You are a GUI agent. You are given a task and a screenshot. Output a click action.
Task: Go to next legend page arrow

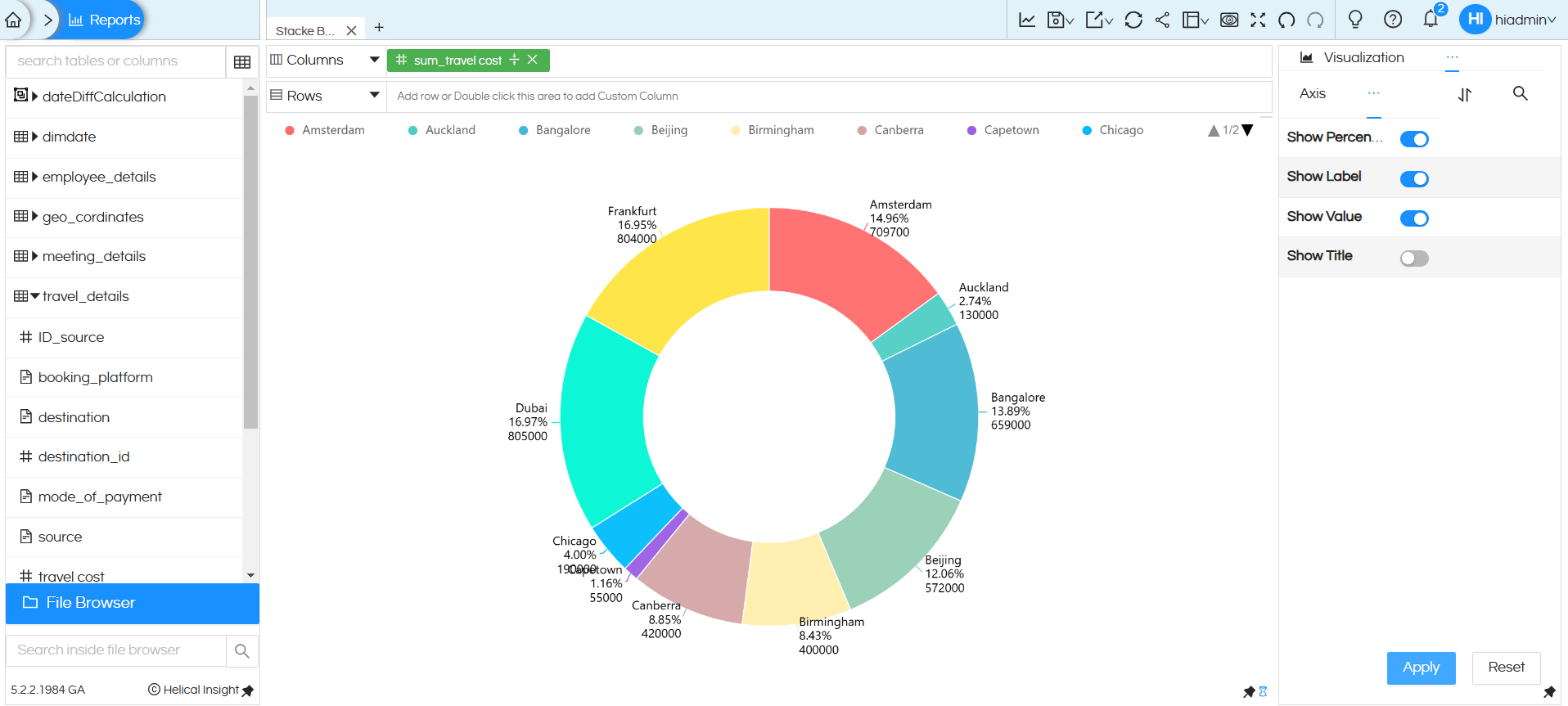click(x=1248, y=130)
